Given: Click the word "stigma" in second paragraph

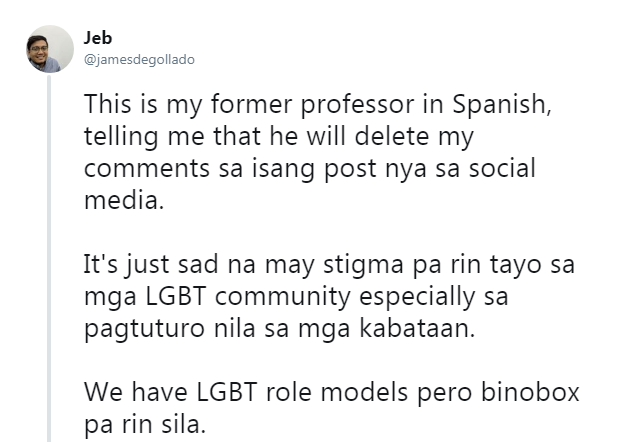Looking at the screenshot, I should click(x=363, y=265).
